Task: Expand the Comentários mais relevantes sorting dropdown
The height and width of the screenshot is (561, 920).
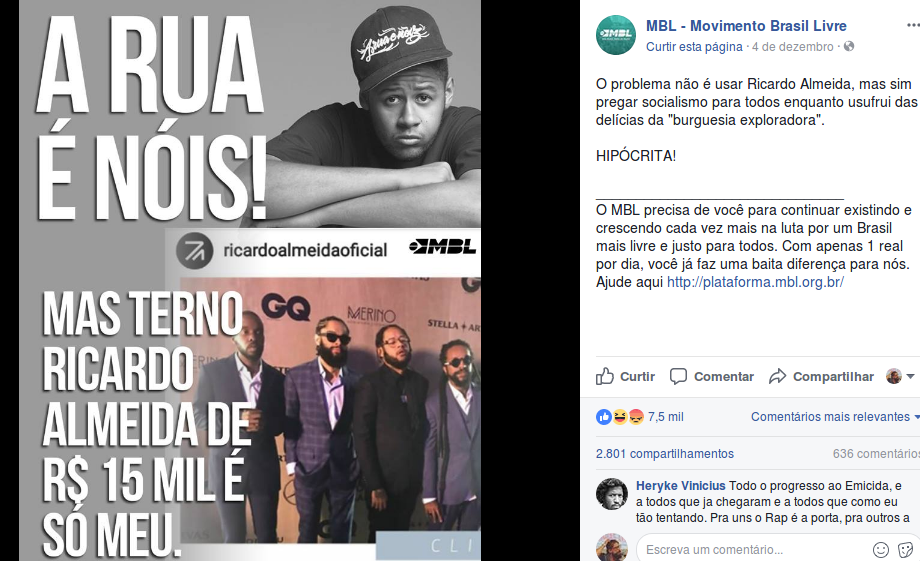Action: 835,417
